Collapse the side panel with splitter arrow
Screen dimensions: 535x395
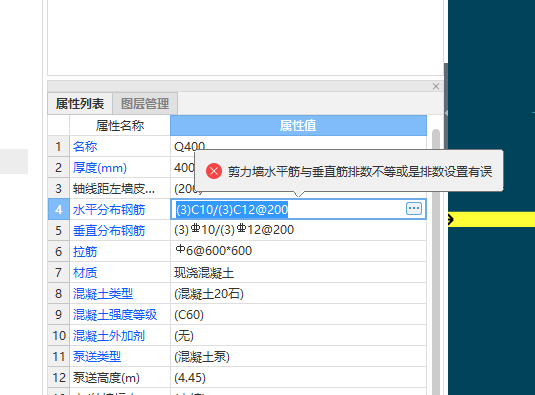tap(446, 113)
